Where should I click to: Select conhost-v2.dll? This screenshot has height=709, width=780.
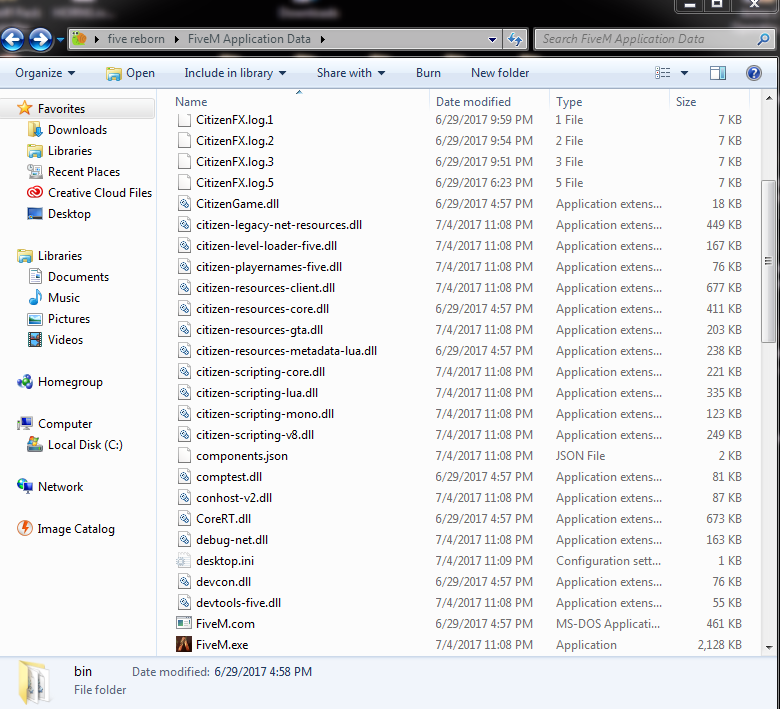[x=234, y=498]
